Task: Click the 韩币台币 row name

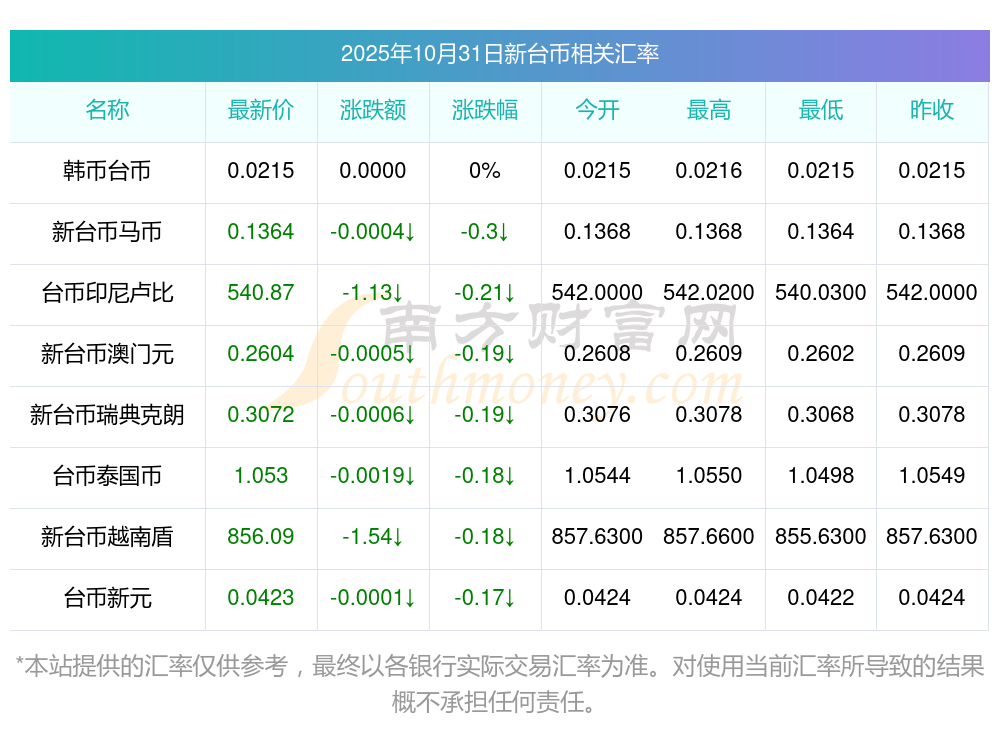Action: click(x=107, y=171)
